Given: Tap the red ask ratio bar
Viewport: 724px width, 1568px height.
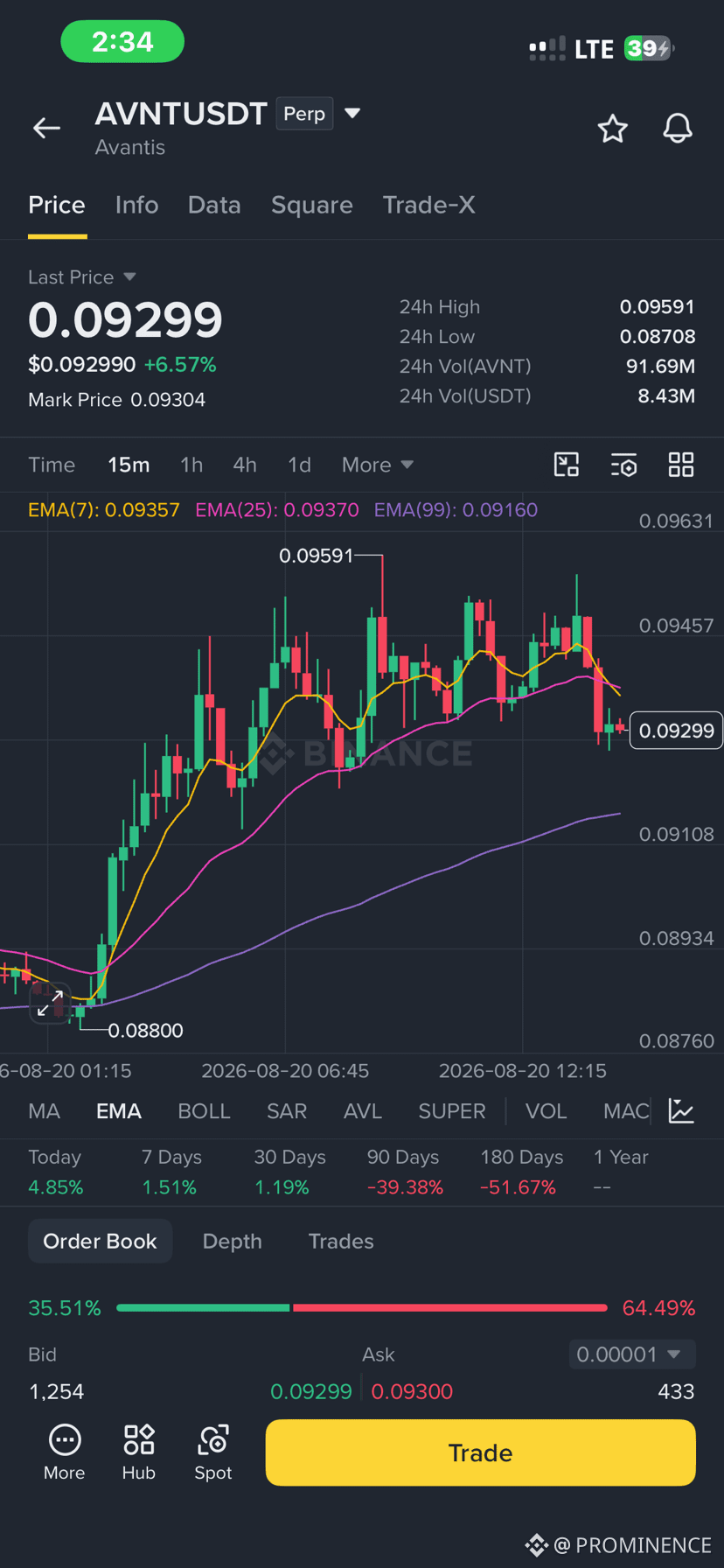Looking at the screenshot, I should point(449,1308).
